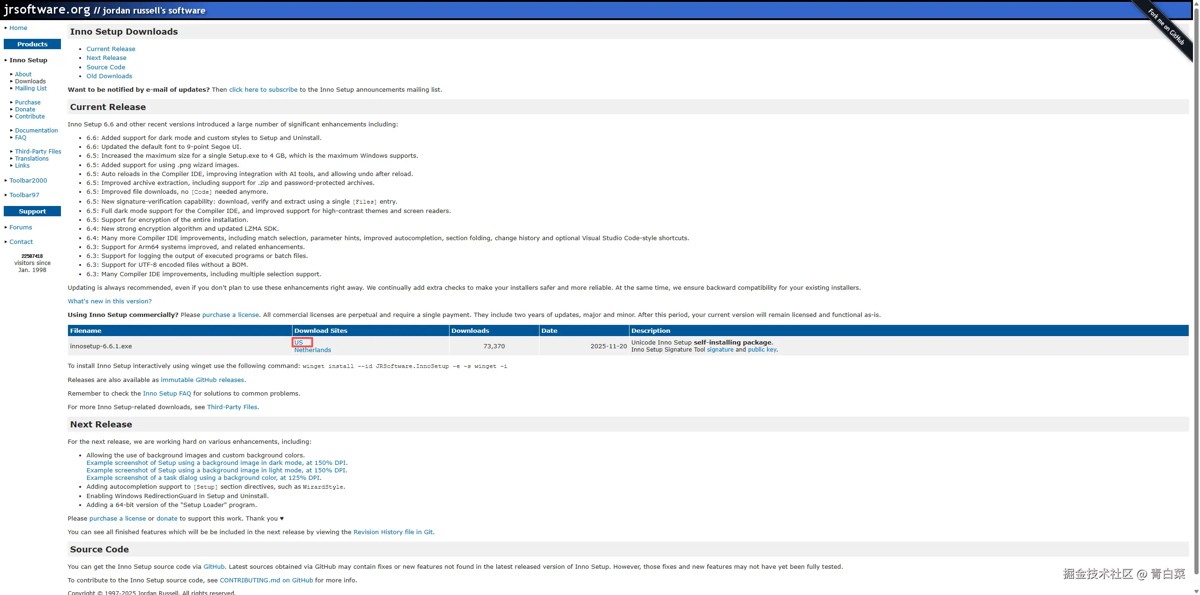Open the FAQ link in the sidebar

click(20, 137)
